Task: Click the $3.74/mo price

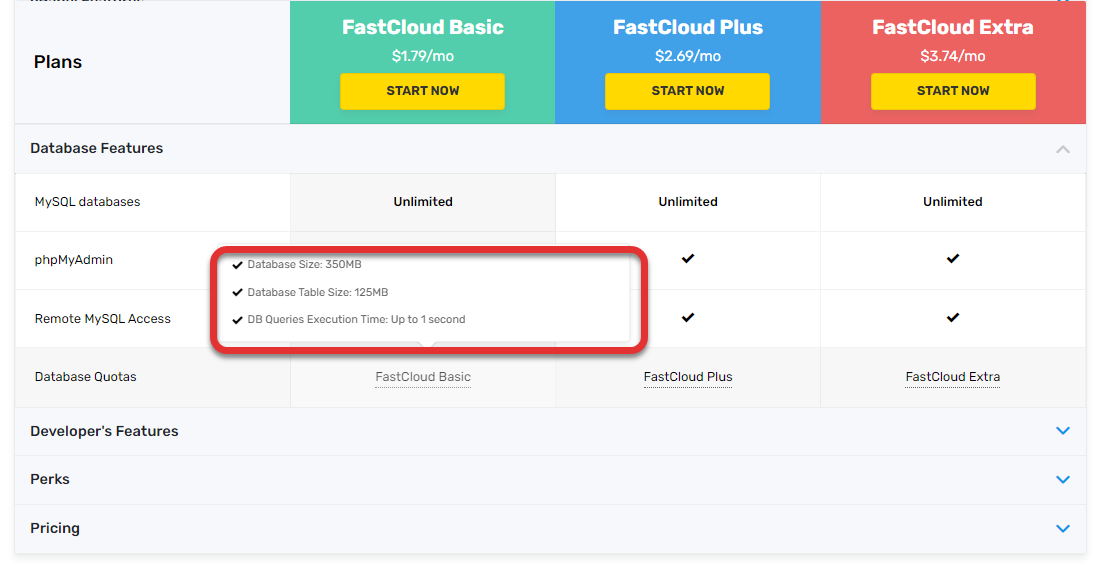Action: point(953,56)
